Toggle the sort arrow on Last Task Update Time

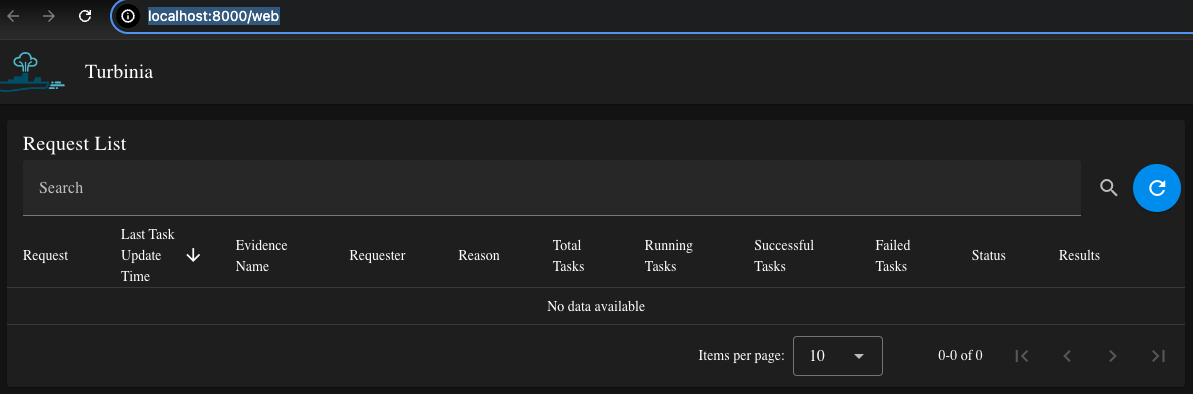tap(193, 256)
